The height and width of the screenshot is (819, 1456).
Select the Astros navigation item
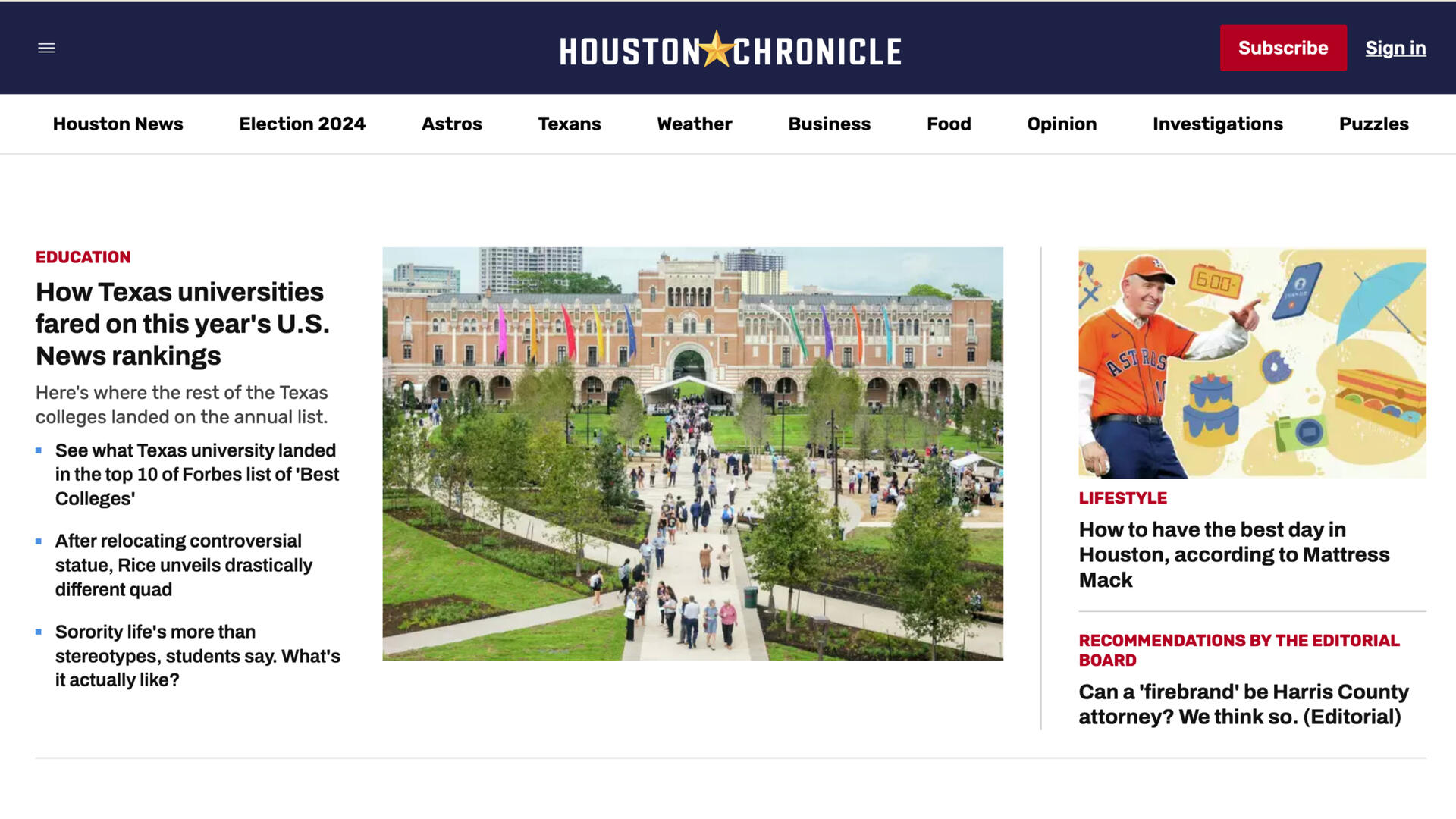tap(451, 124)
